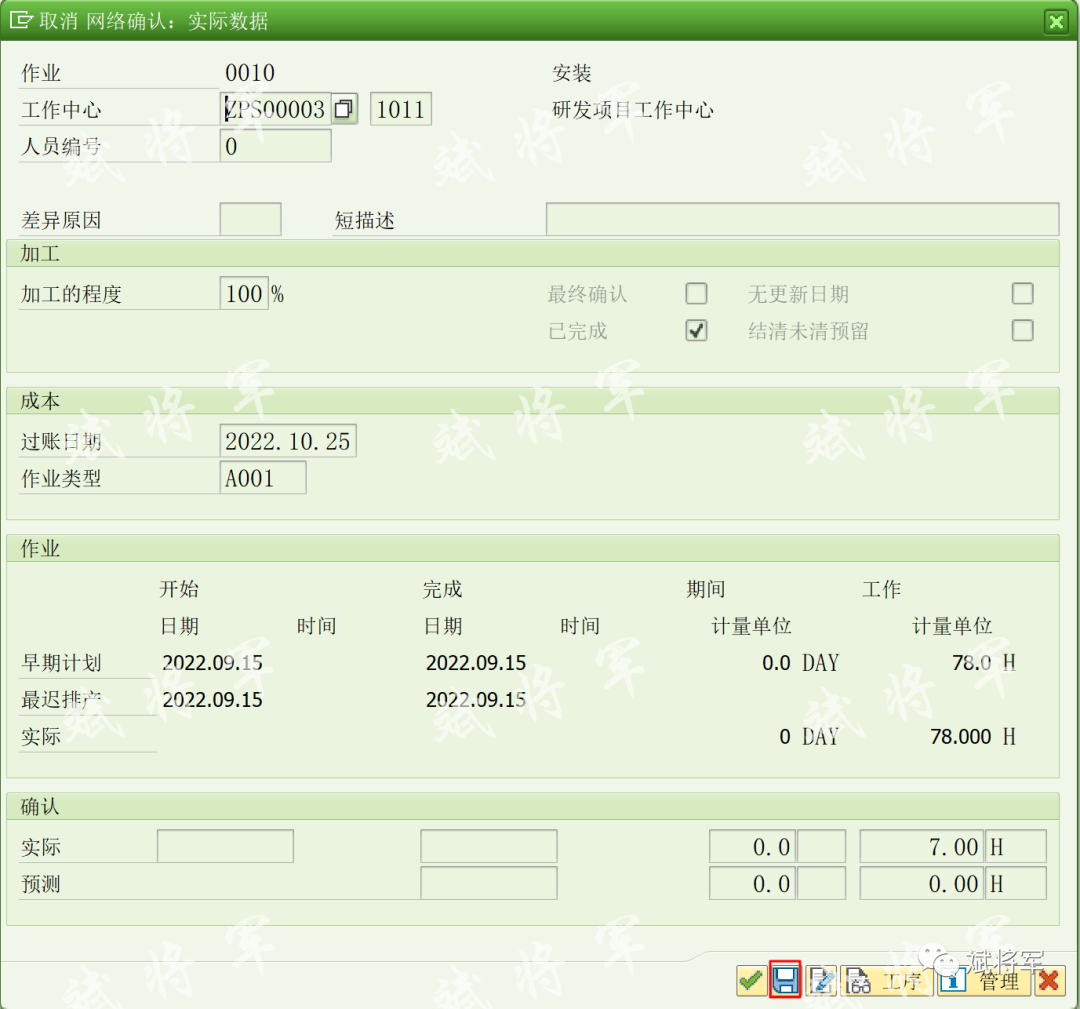The height and width of the screenshot is (1009, 1080).
Task: Enable the 无更新日期 checkbox
Action: click(x=1022, y=294)
